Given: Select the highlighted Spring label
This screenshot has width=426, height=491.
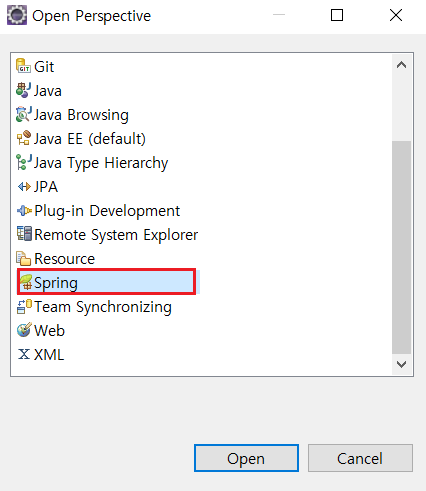Looking at the screenshot, I should 56,283.
